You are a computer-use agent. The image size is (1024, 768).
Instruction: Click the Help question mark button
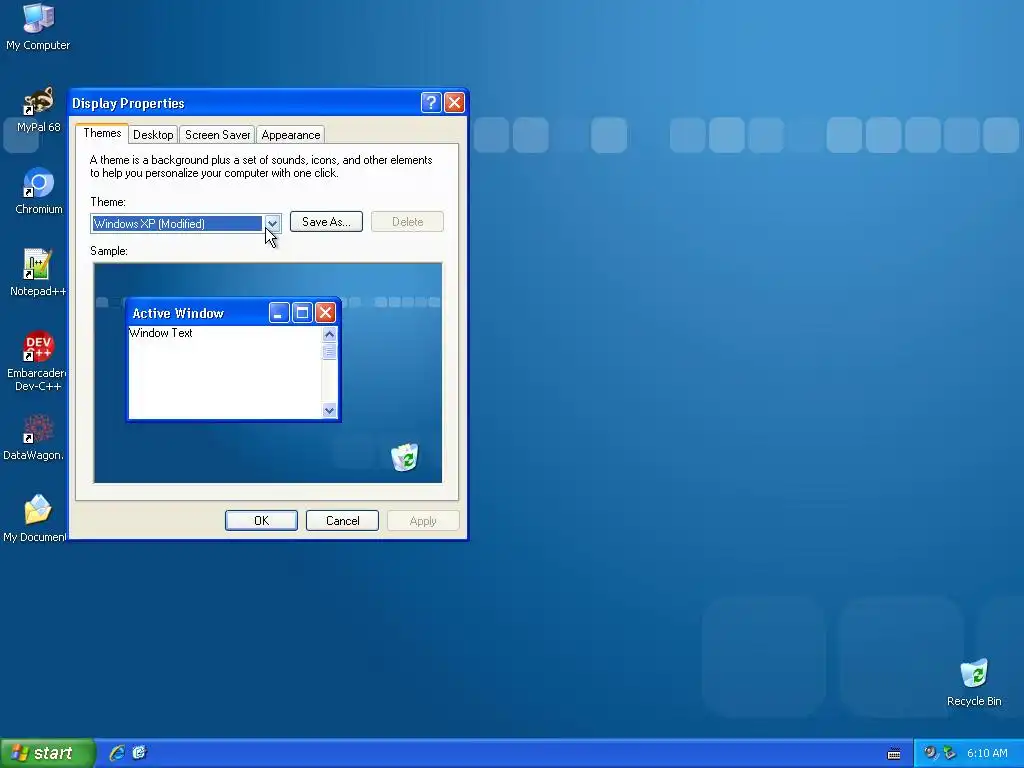[431, 103]
